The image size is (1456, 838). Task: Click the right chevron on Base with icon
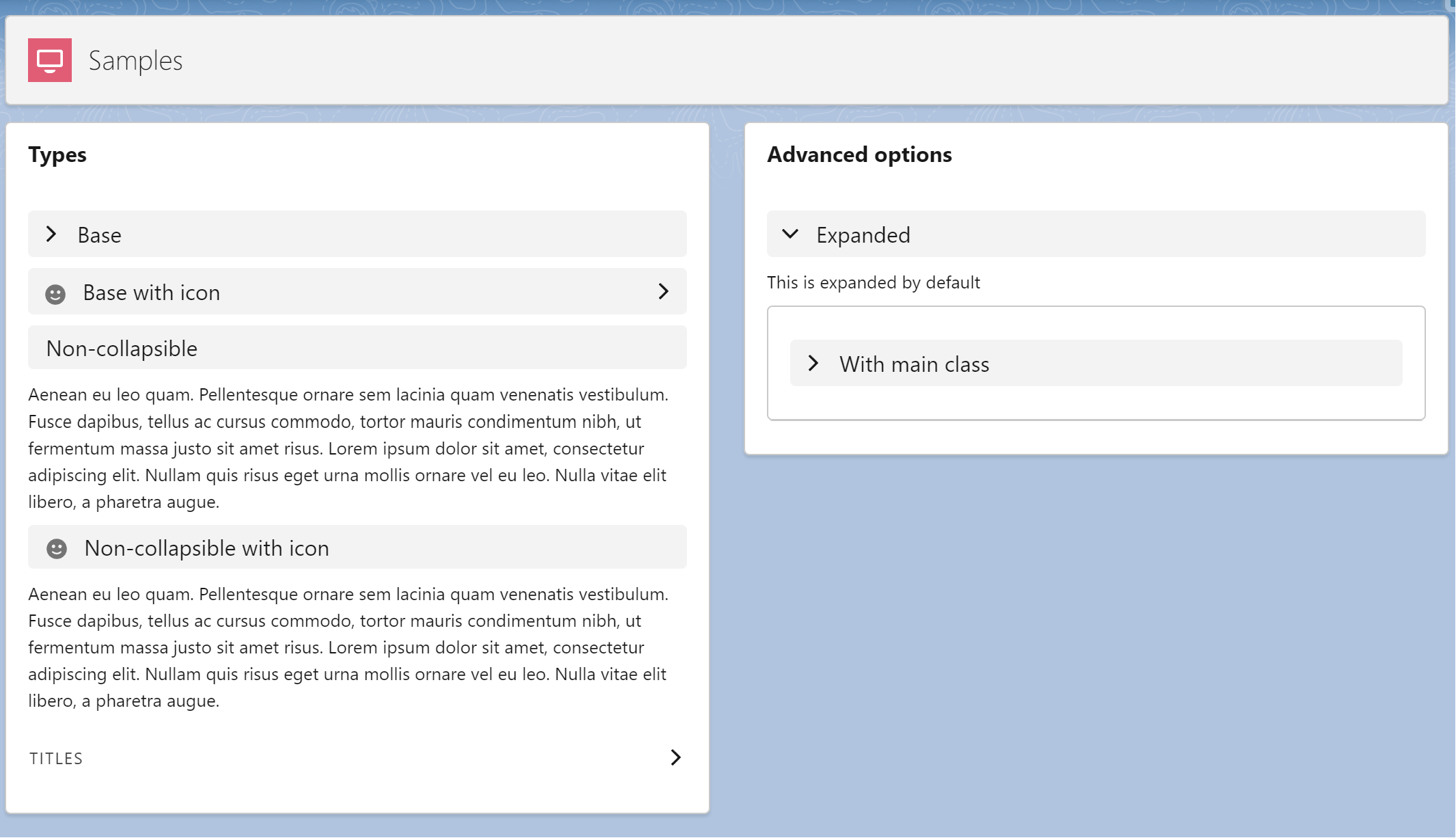pos(663,292)
